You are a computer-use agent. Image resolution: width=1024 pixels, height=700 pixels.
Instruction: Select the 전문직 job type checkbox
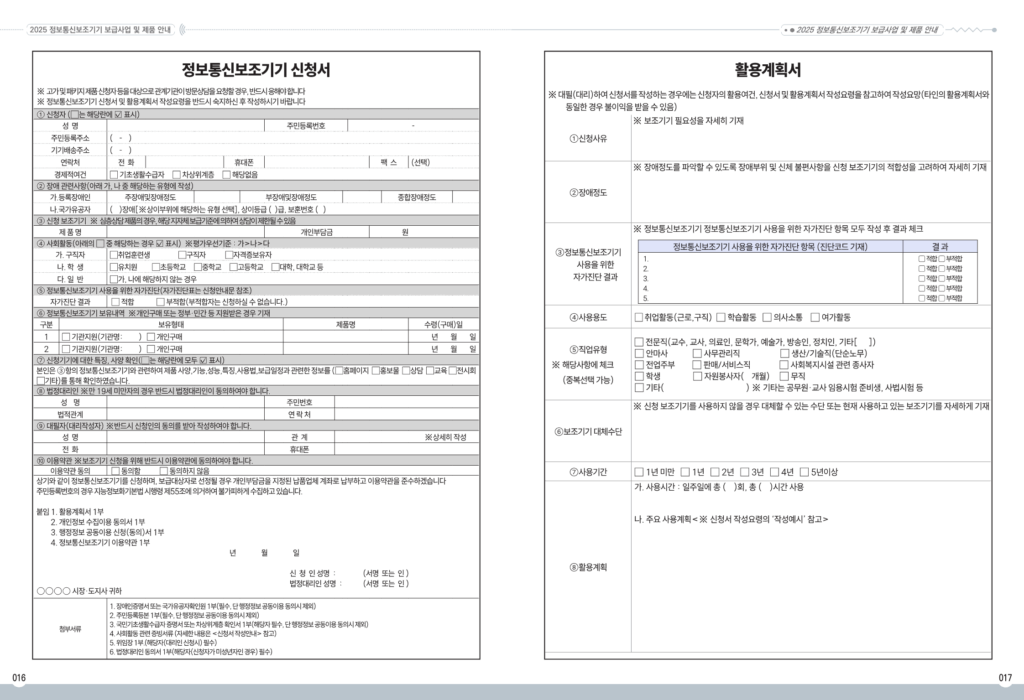639,342
